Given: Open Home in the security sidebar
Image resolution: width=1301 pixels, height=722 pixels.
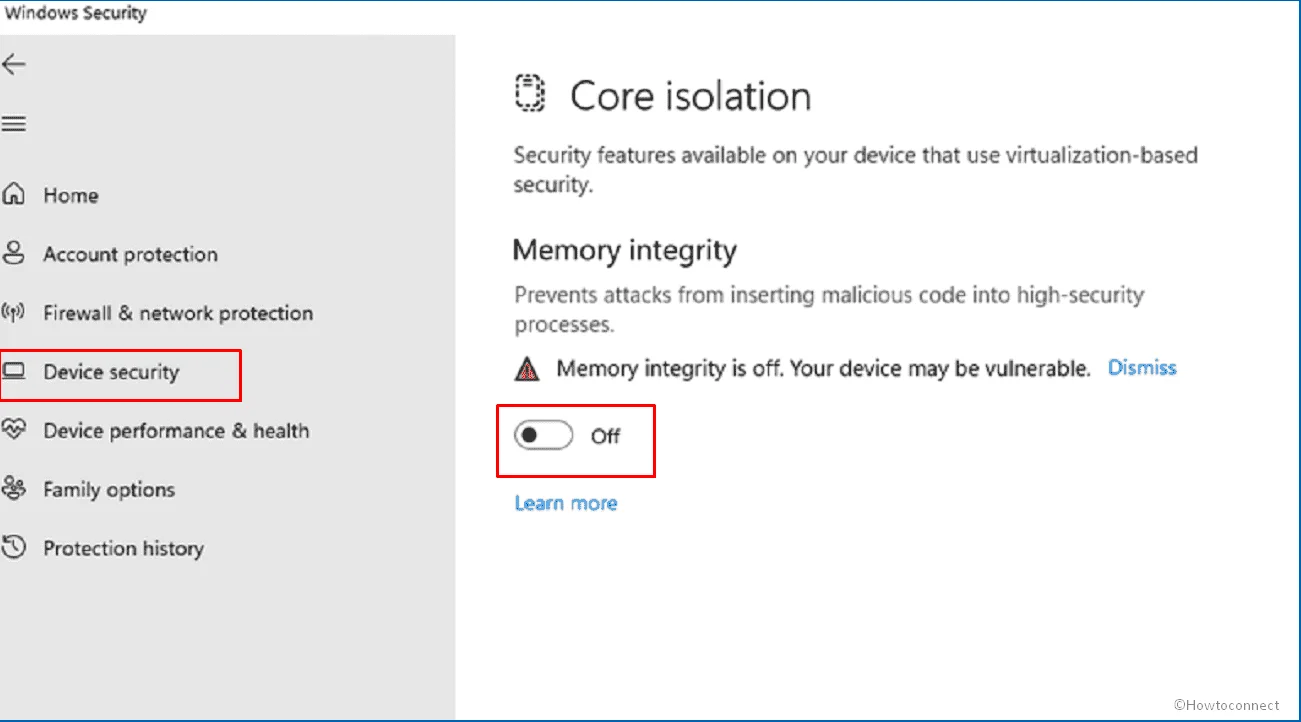Looking at the screenshot, I should (70, 195).
